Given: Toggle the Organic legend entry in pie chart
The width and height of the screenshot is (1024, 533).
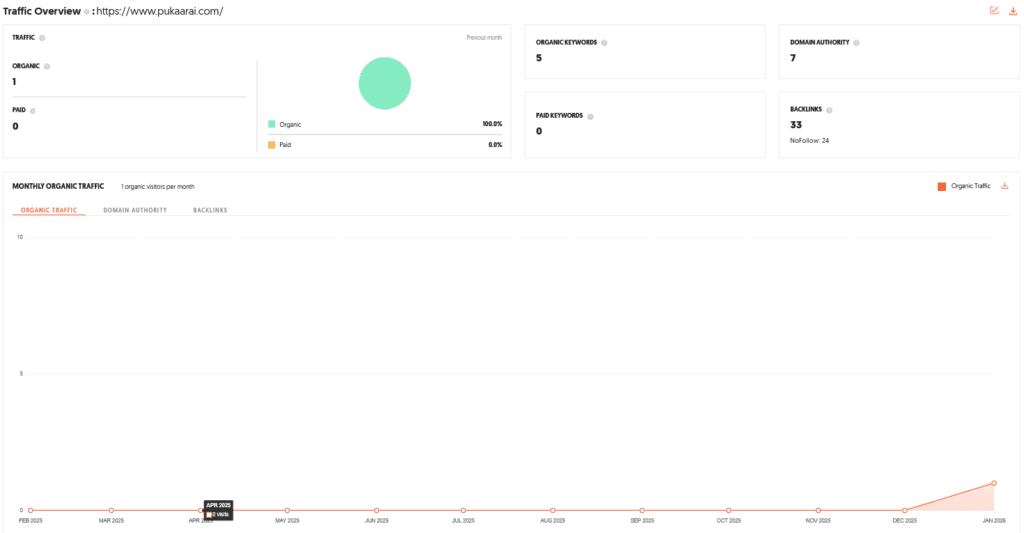Looking at the screenshot, I should (x=285, y=125).
